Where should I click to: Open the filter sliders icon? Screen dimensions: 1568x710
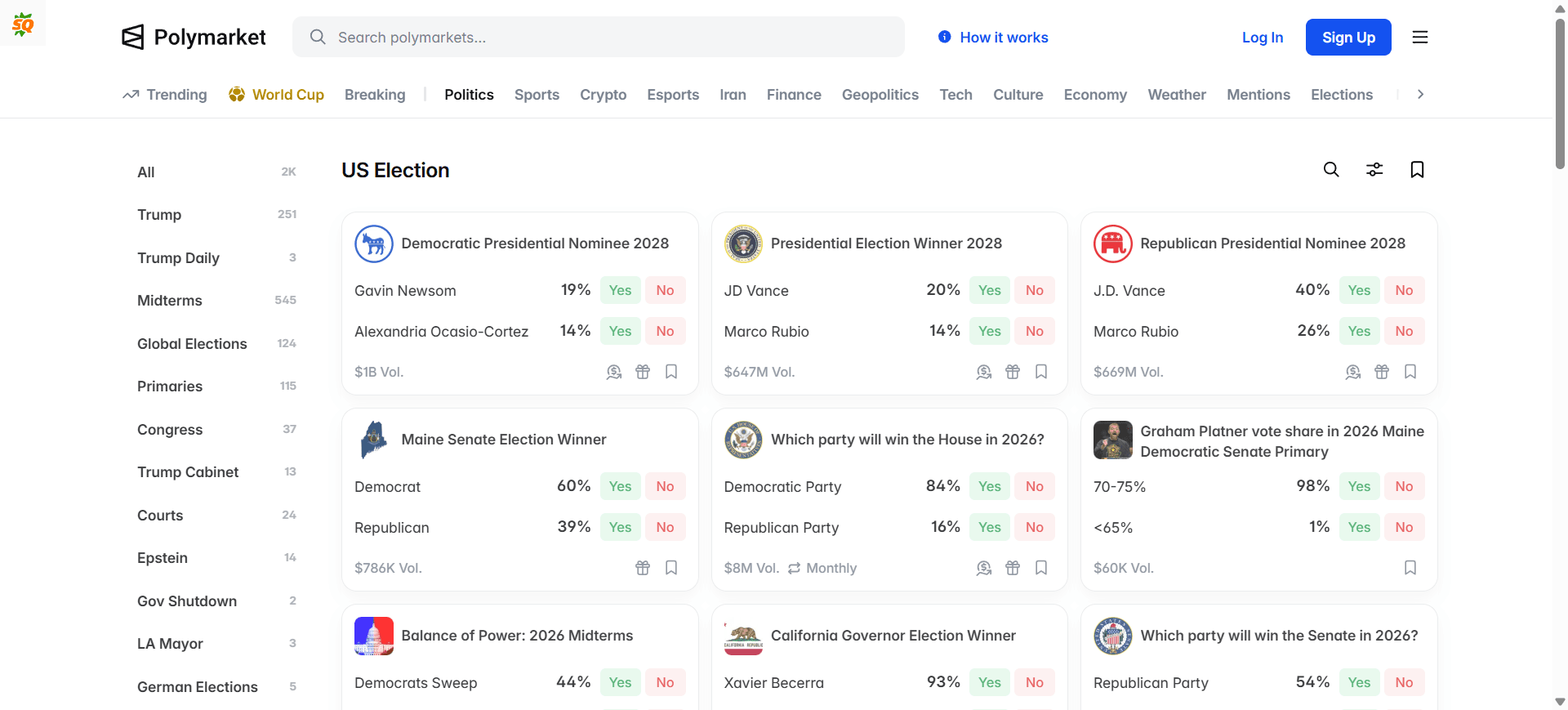click(x=1374, y=169)
